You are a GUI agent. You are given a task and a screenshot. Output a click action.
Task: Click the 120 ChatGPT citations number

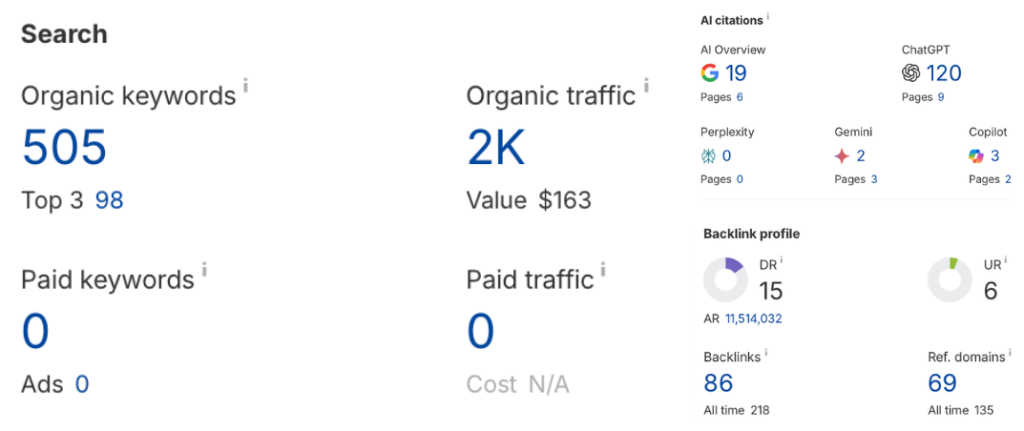pos(943,73)
